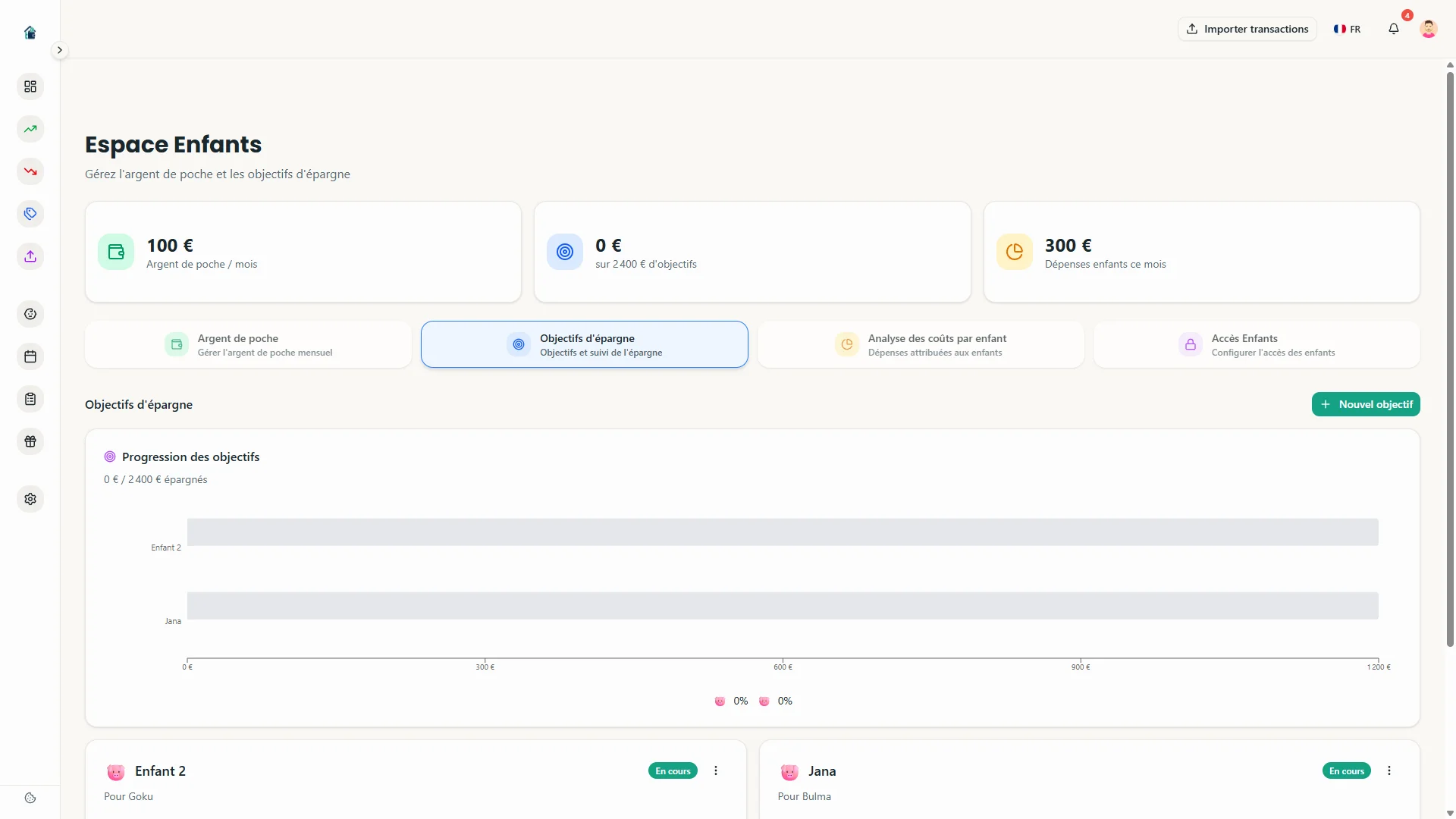This screenshot has width=1456, height=819.
Task: Open the purple upload section in sidebar
Action: pyautogui.click(x=30, y=256)
